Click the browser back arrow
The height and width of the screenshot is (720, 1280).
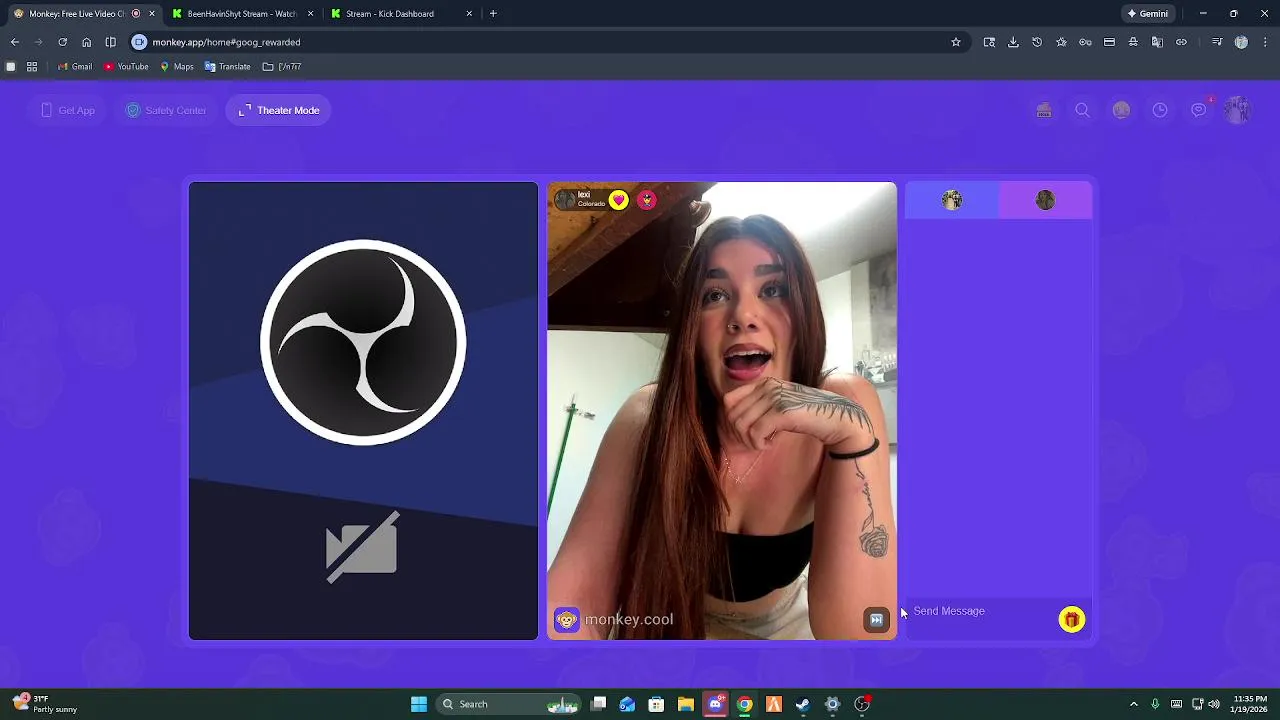click(14, 42)
